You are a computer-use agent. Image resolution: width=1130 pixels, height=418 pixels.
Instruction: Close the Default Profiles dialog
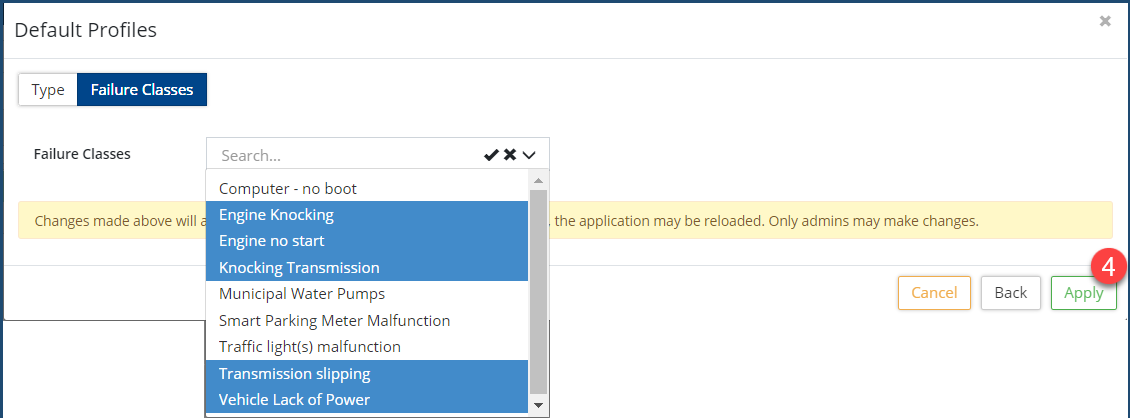click(1105, 21)
